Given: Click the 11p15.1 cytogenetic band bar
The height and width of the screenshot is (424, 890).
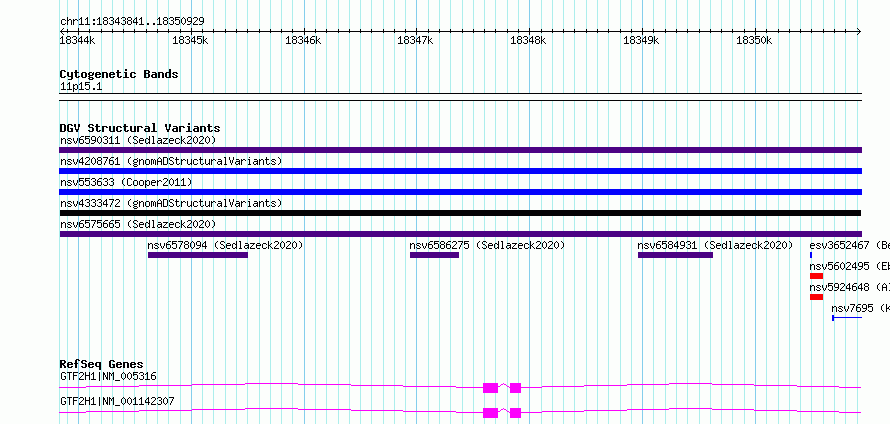Looking at the screenshot, I should pyautogui.click(x=460, y=97).
